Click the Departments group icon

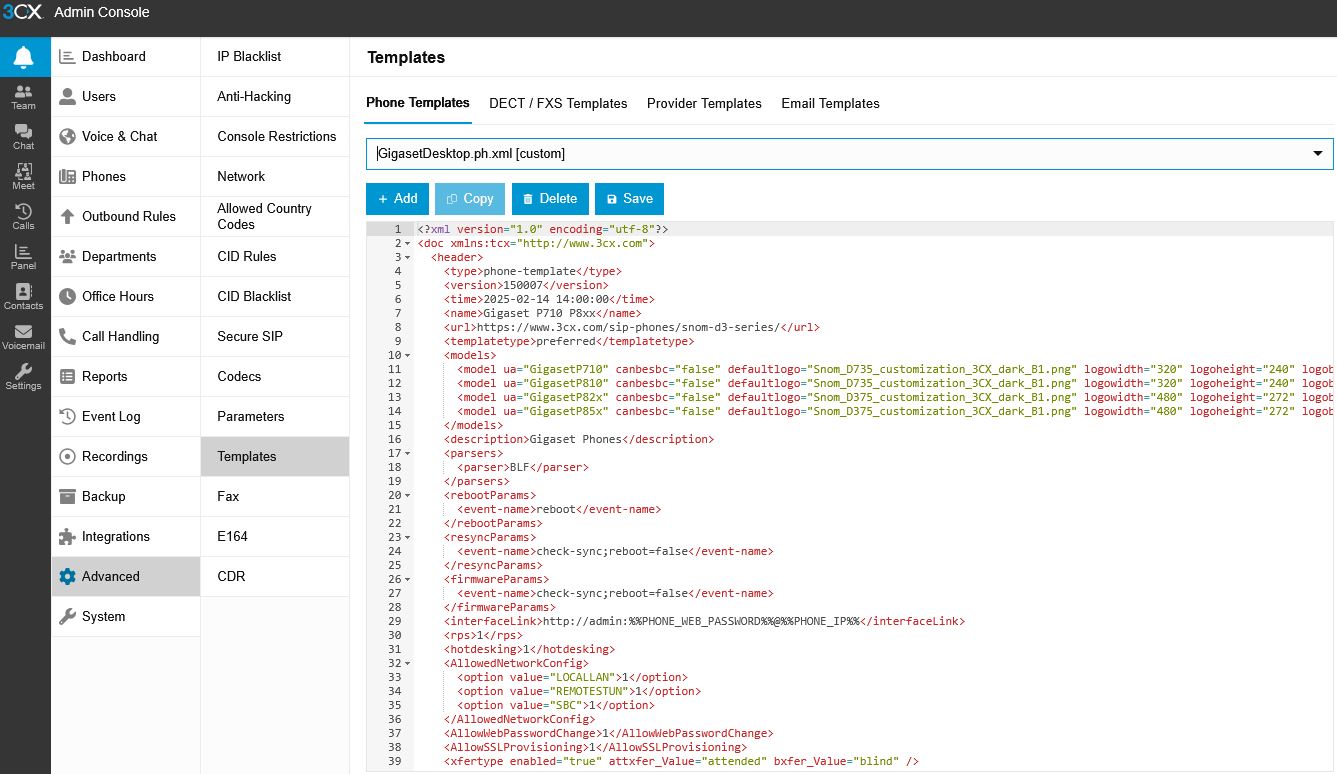67,257
